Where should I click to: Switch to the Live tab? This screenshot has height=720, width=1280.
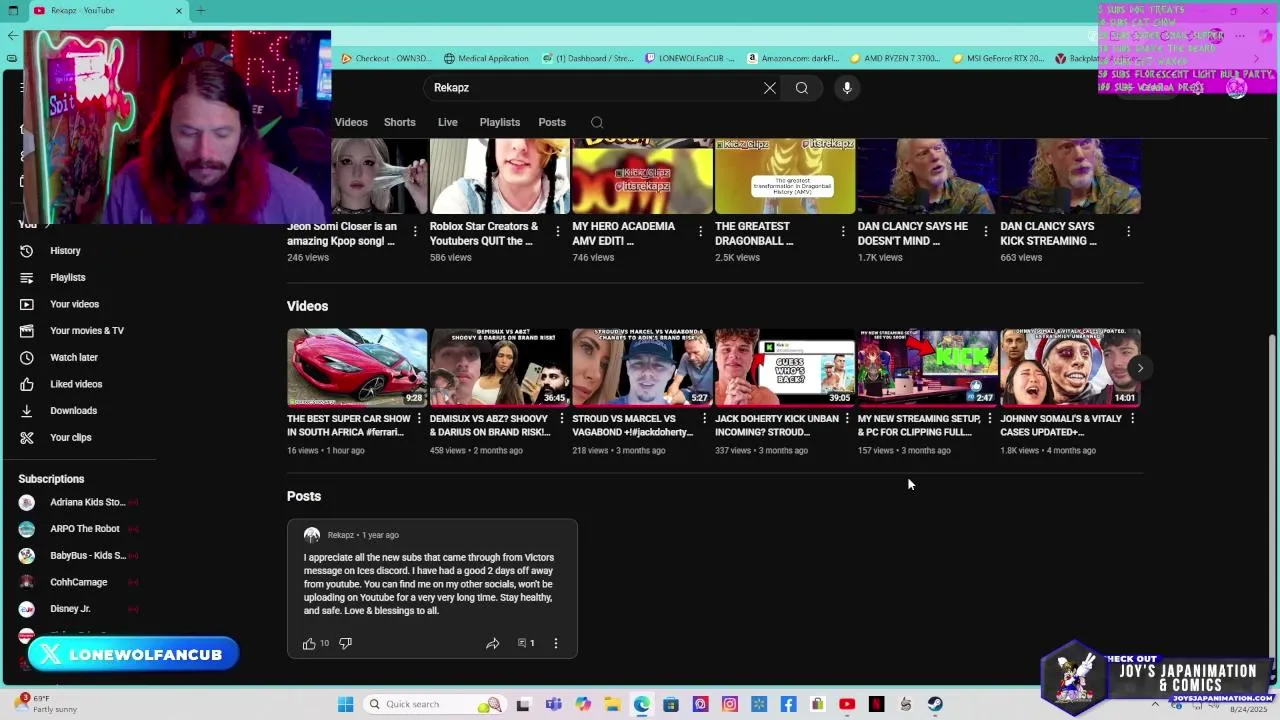coord(448,122)
